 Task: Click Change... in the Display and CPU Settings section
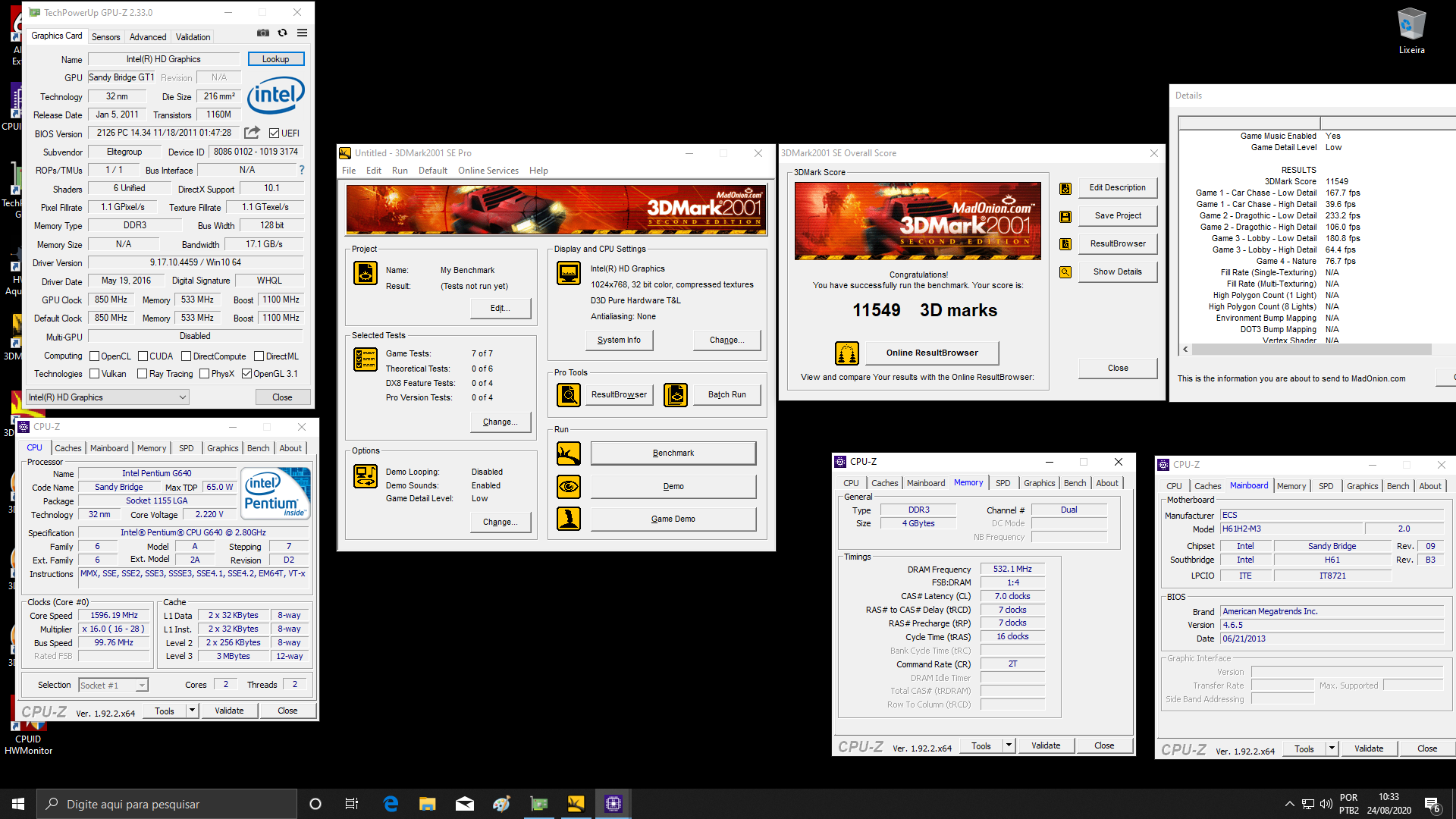point(726,340)
